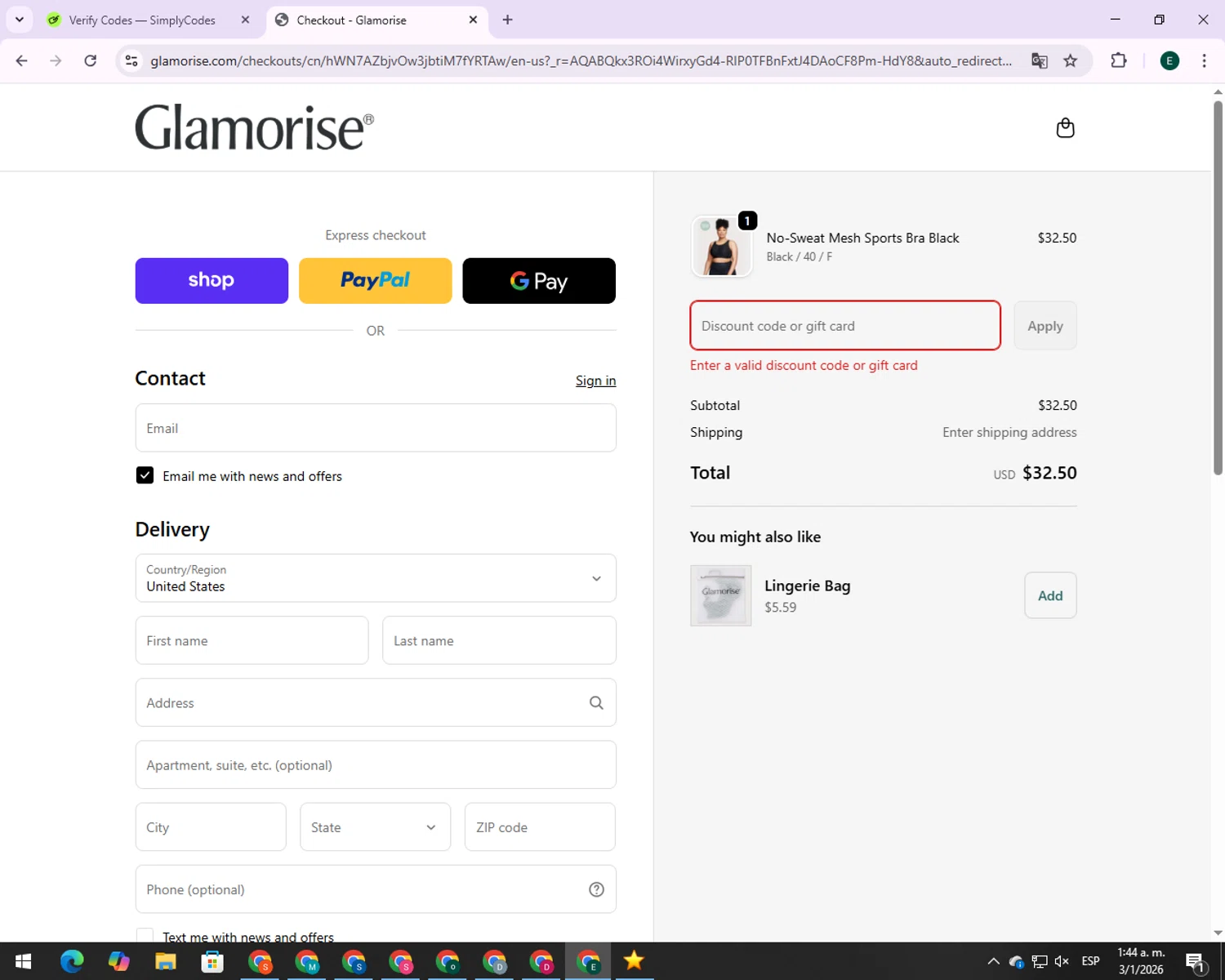Screen dimensions: 1225x980
Task: Click the Phone (optional) field
Action: pos(376,889)
